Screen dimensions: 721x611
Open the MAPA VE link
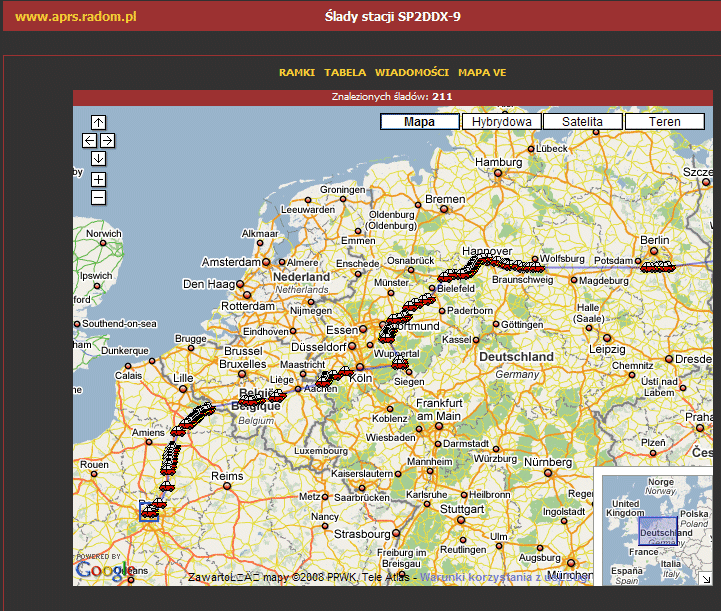point(482,73)
